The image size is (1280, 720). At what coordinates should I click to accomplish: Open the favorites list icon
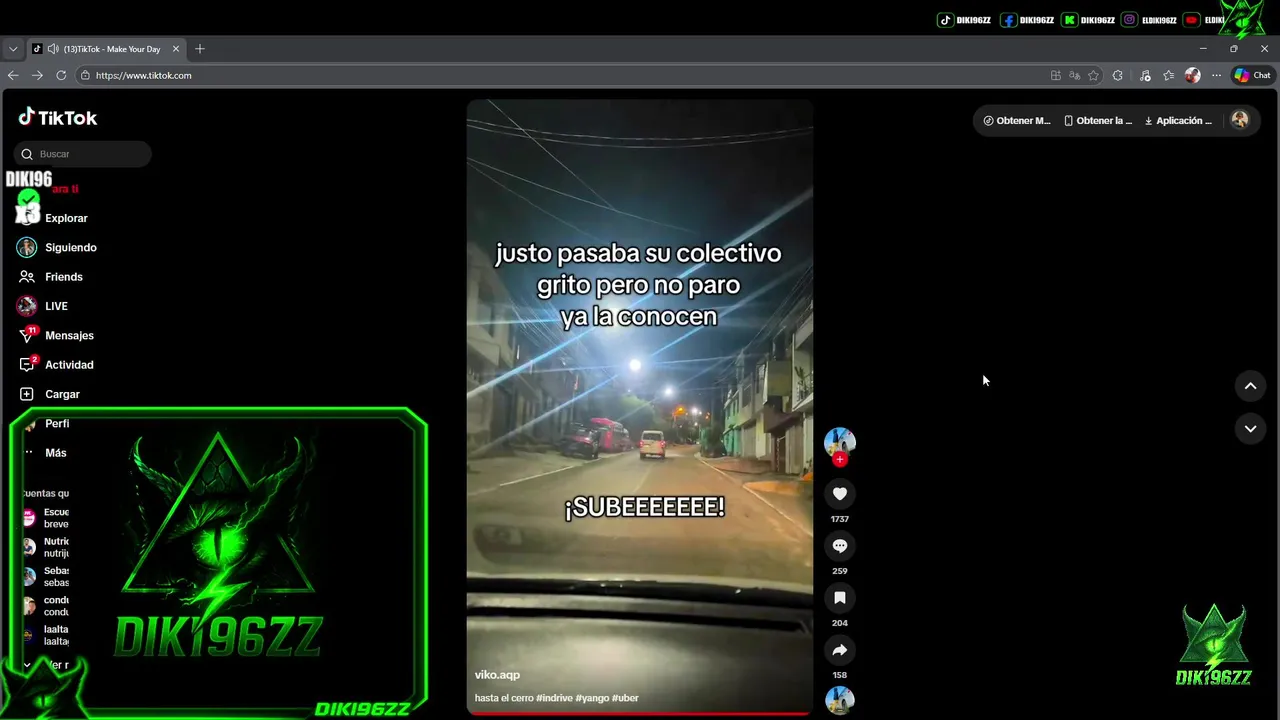point(1169,75)
